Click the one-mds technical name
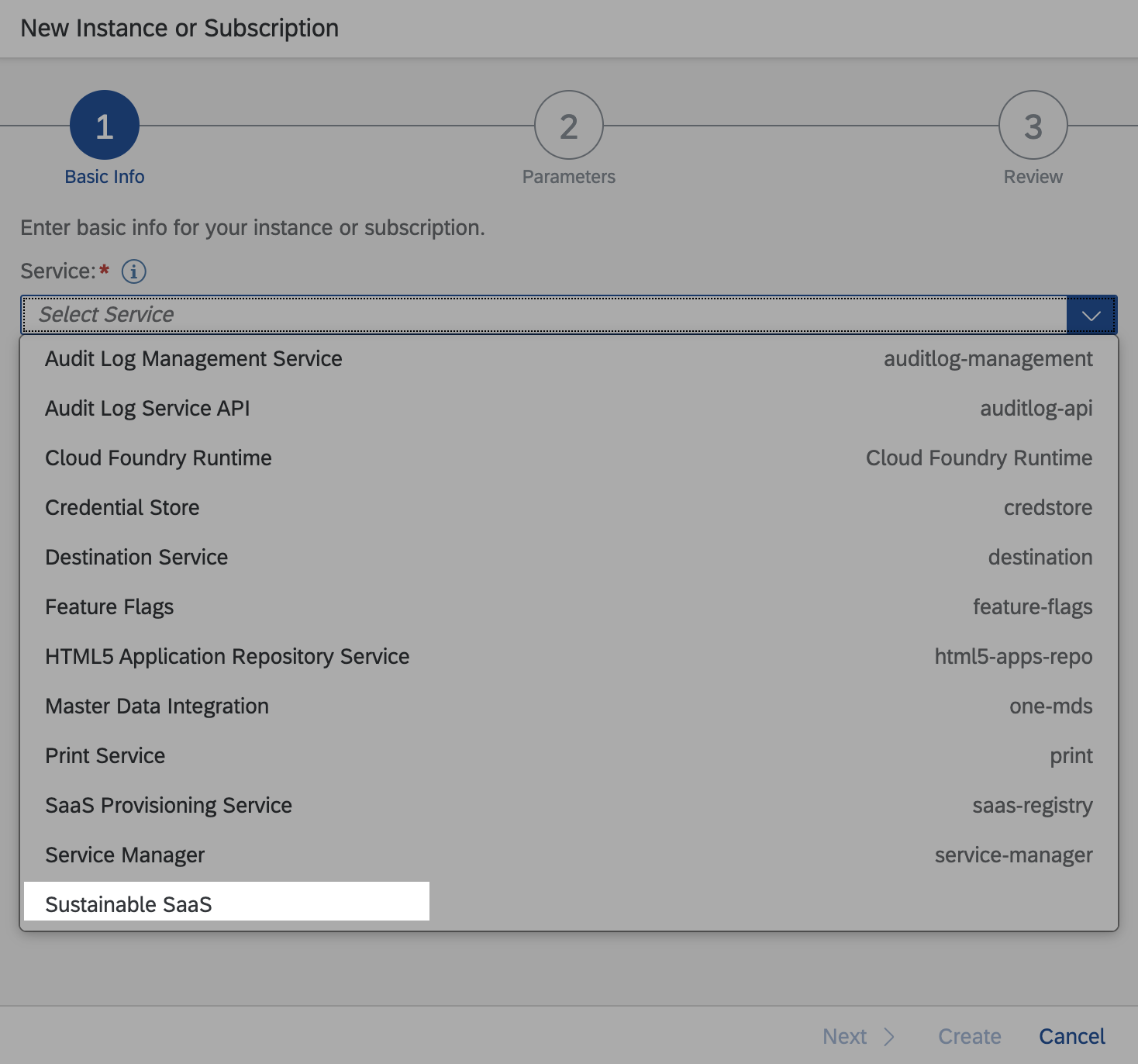The width and height of the screenshot is (1138, 1064). point(1051,706)
